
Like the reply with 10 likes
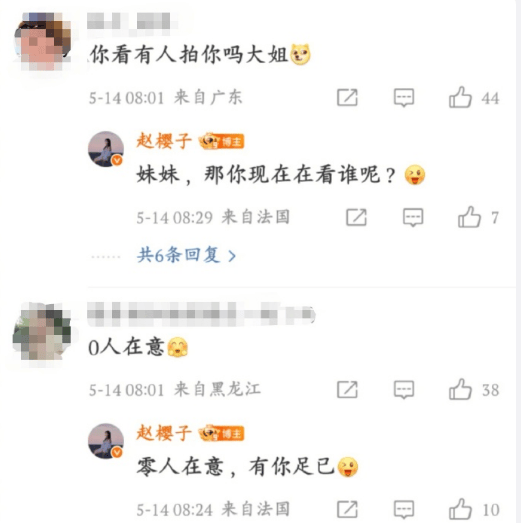[460, 509]
